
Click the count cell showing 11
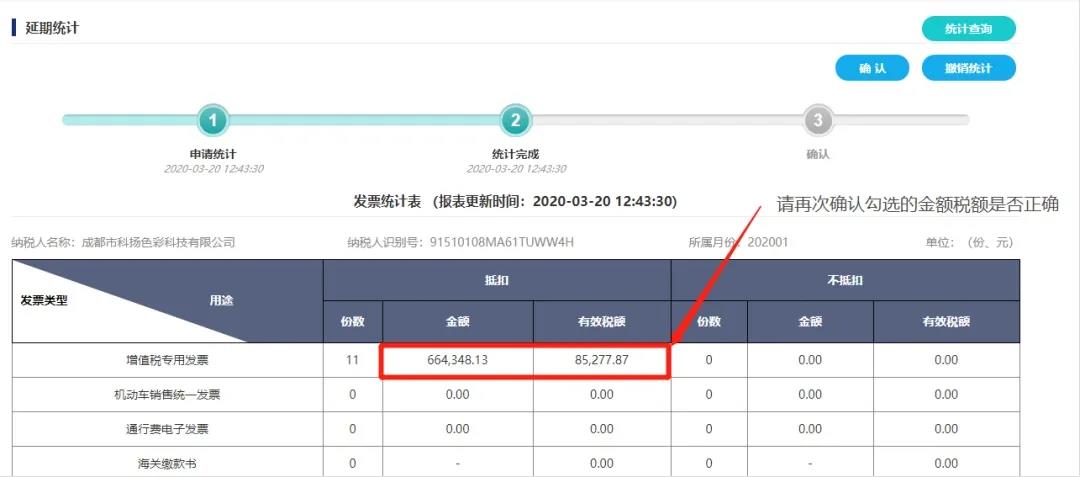352,360
